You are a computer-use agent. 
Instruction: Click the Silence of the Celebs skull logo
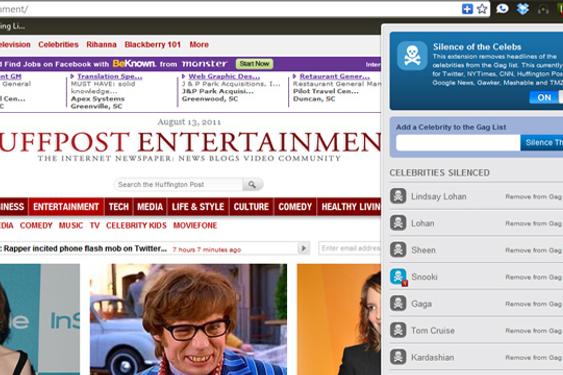412,56
